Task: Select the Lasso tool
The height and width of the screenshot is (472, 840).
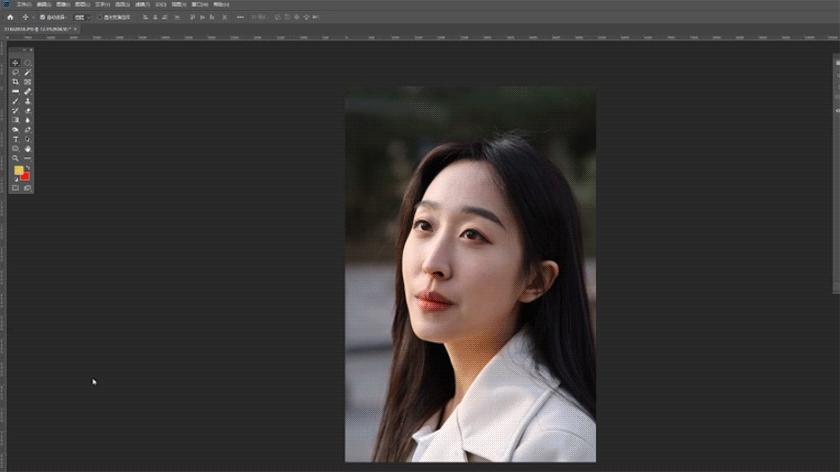Action: (15, 72)
